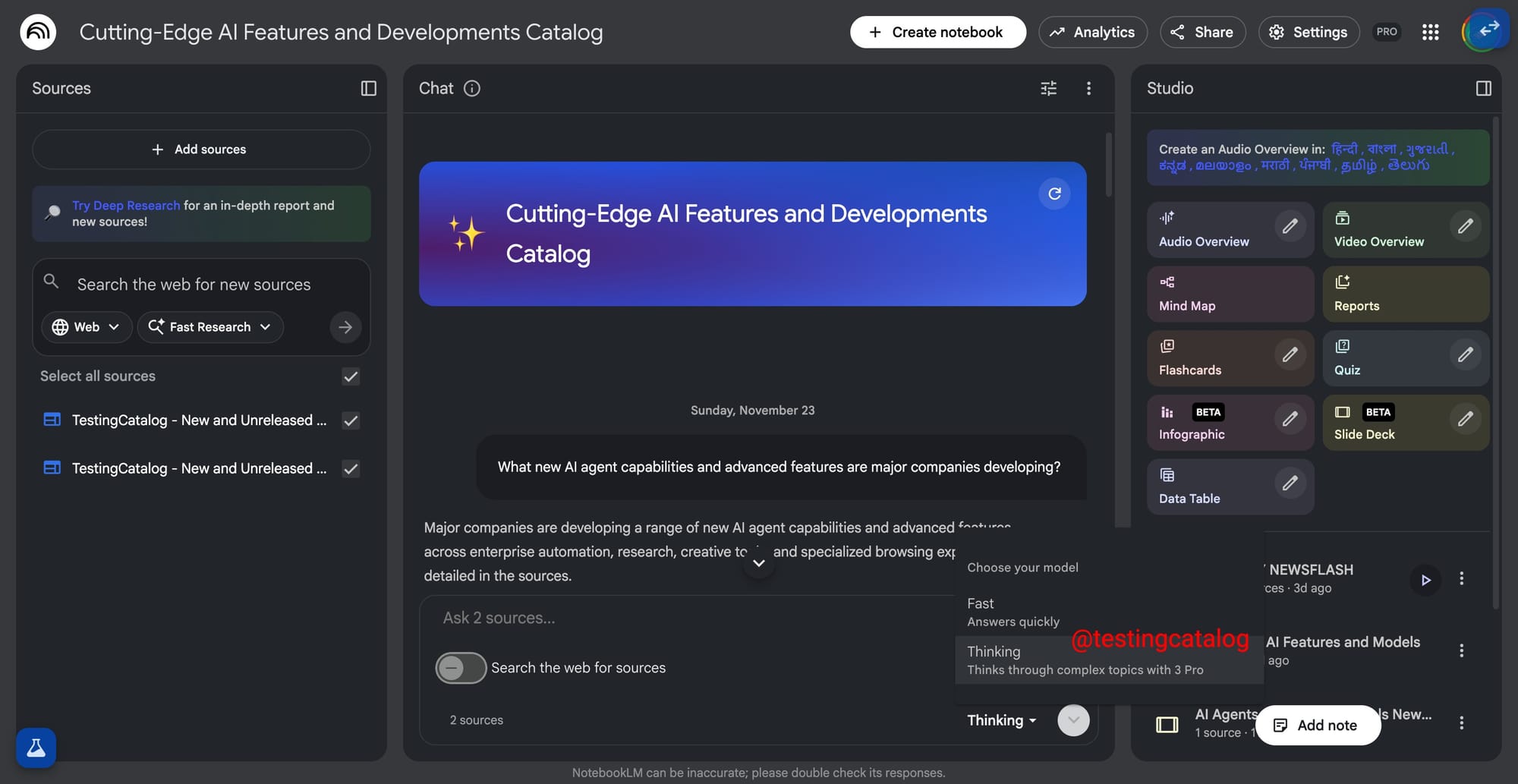This screenshot has height=784, width=1518.
Task: Refresh the notebook summary banner
Action: pos(1054,194)
